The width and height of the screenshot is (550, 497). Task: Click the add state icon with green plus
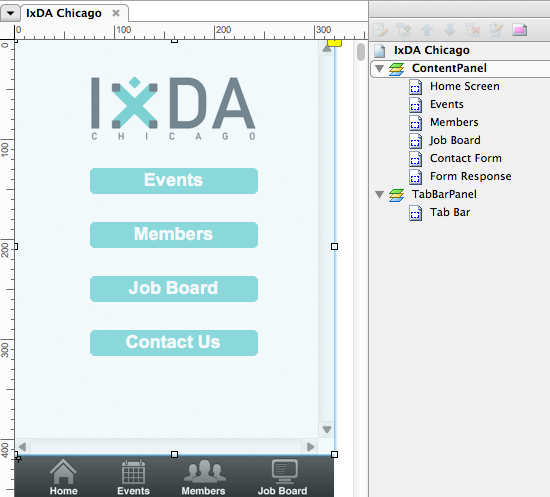[403, 30]
